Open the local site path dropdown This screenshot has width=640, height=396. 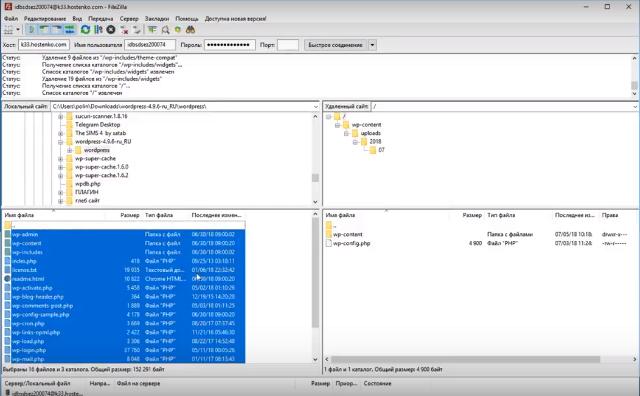[x=316, y=107]
